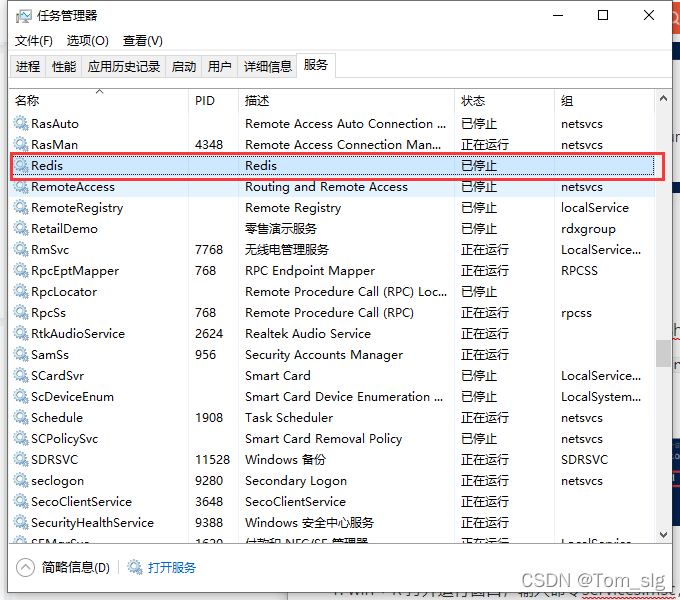Click the Windows 安全中心服务 description
This screenshot has width=680, height=600.
pos(309,523)
